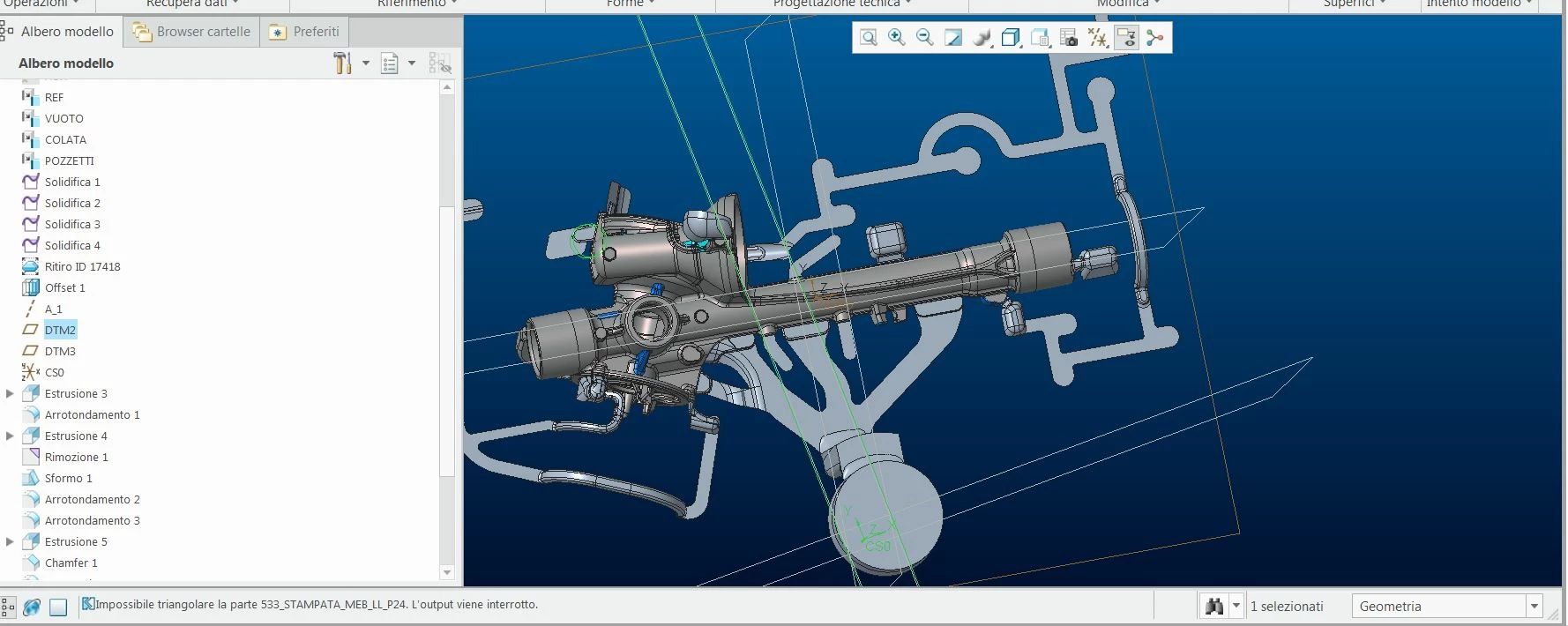Click the Refit view icon
The image size is (1568, 626).
869,37
